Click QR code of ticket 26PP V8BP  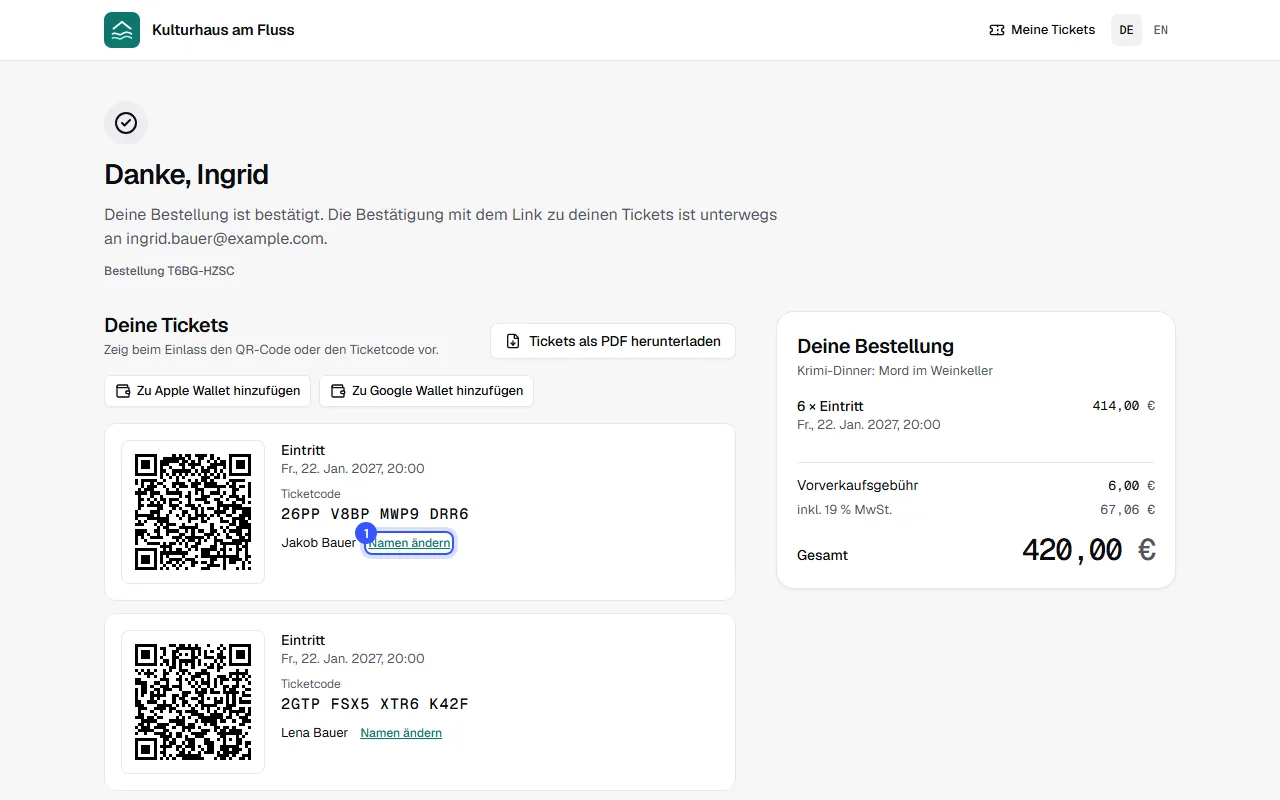[193, 512]
